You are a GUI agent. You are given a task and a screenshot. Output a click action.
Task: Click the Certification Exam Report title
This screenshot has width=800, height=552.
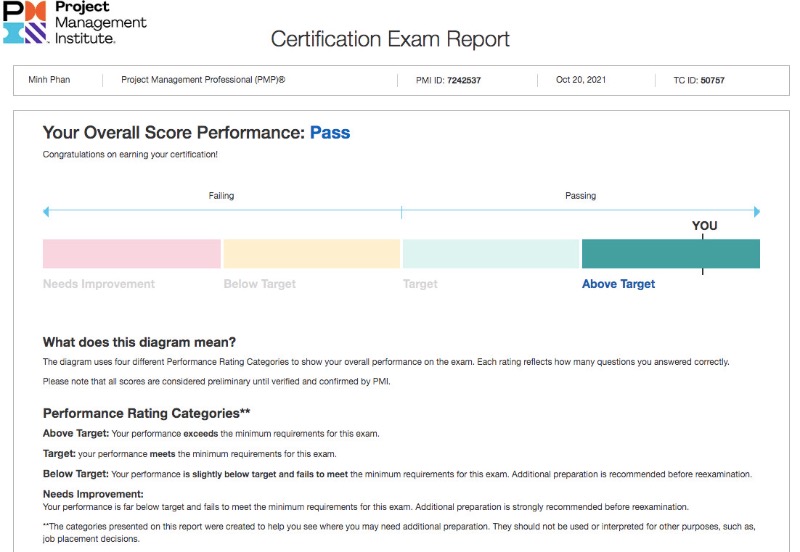[390, 39]
